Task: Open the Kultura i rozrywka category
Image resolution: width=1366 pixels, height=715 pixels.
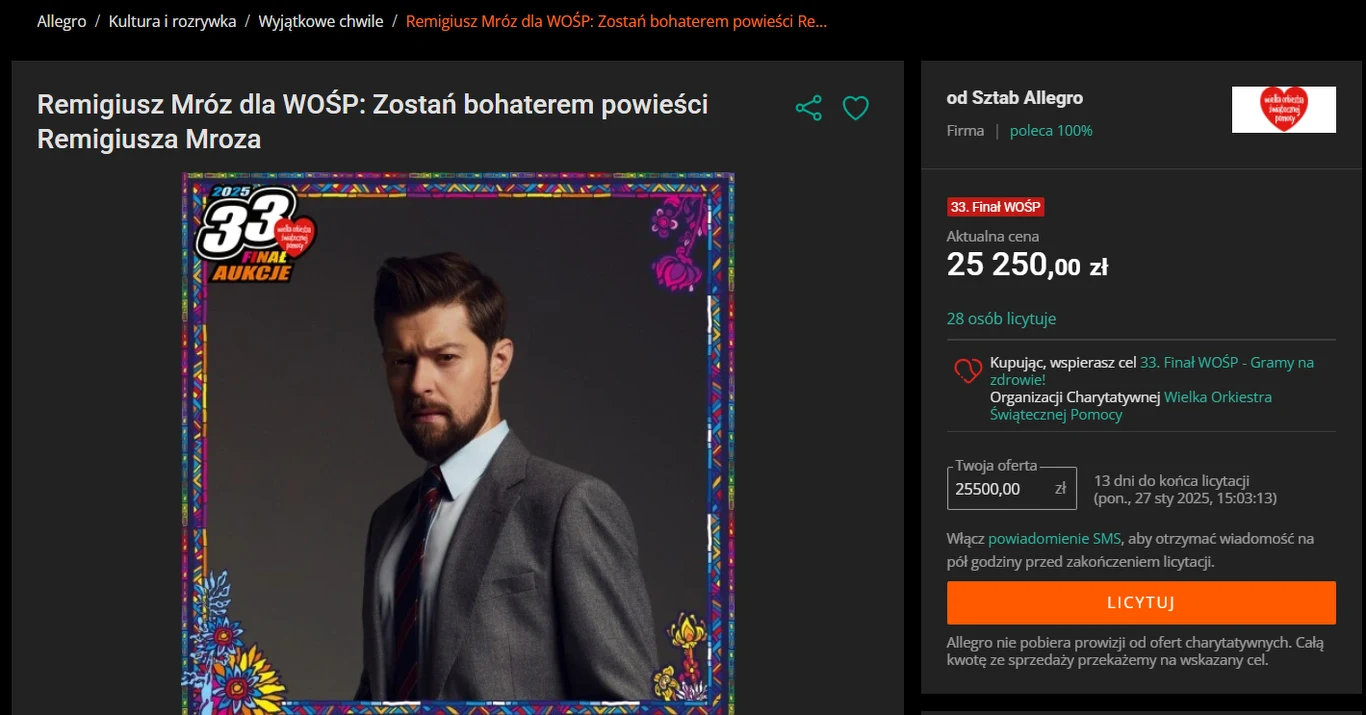Action: (172, 20)
